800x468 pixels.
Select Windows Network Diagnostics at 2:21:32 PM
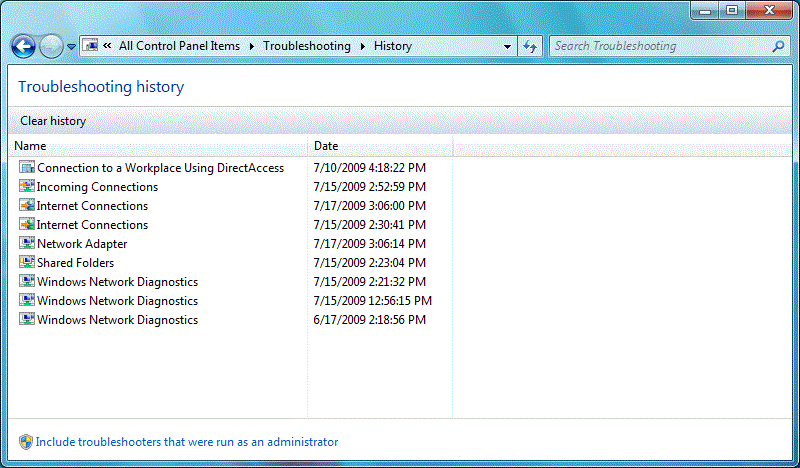117,282
